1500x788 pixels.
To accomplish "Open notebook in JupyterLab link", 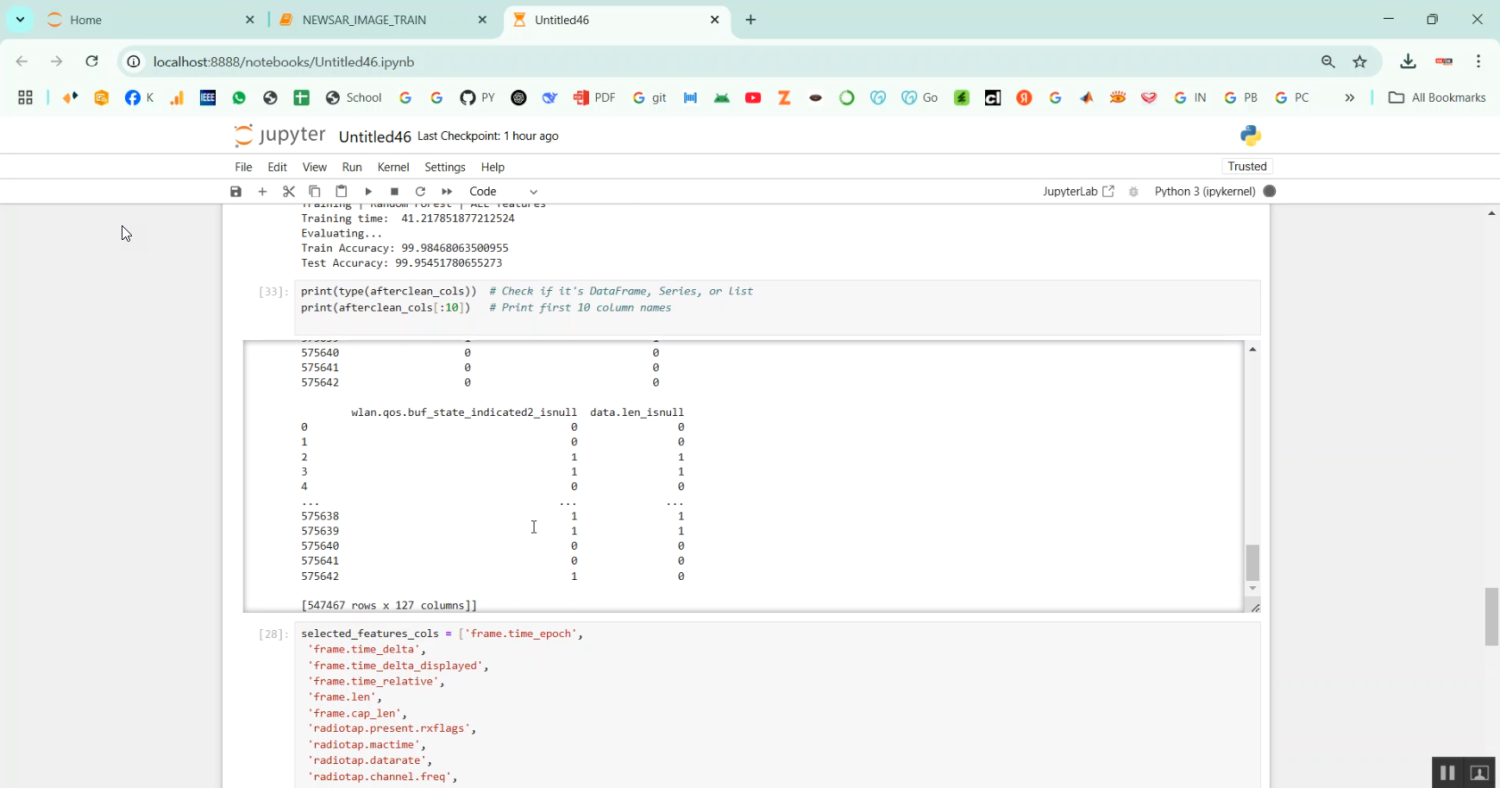I will click(1078, 191).
